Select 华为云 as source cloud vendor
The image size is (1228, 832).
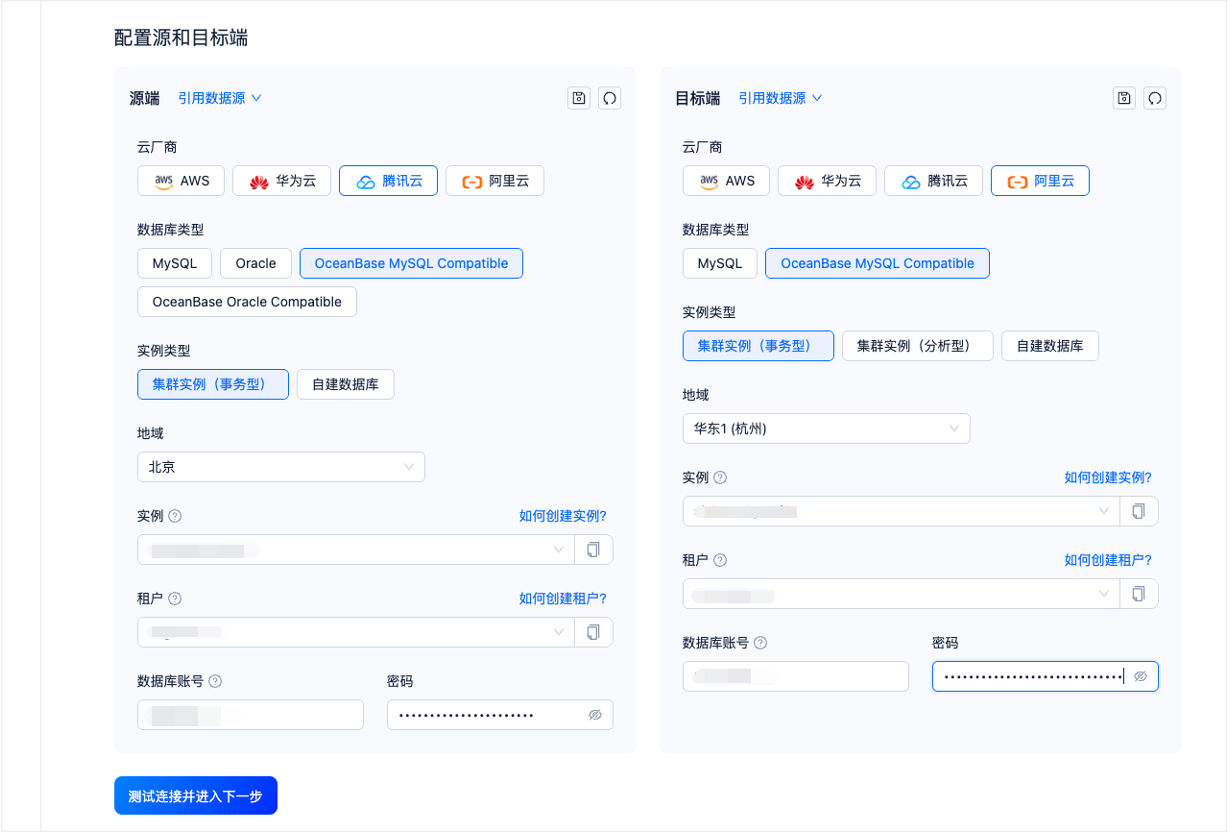[x=282, y=181]
